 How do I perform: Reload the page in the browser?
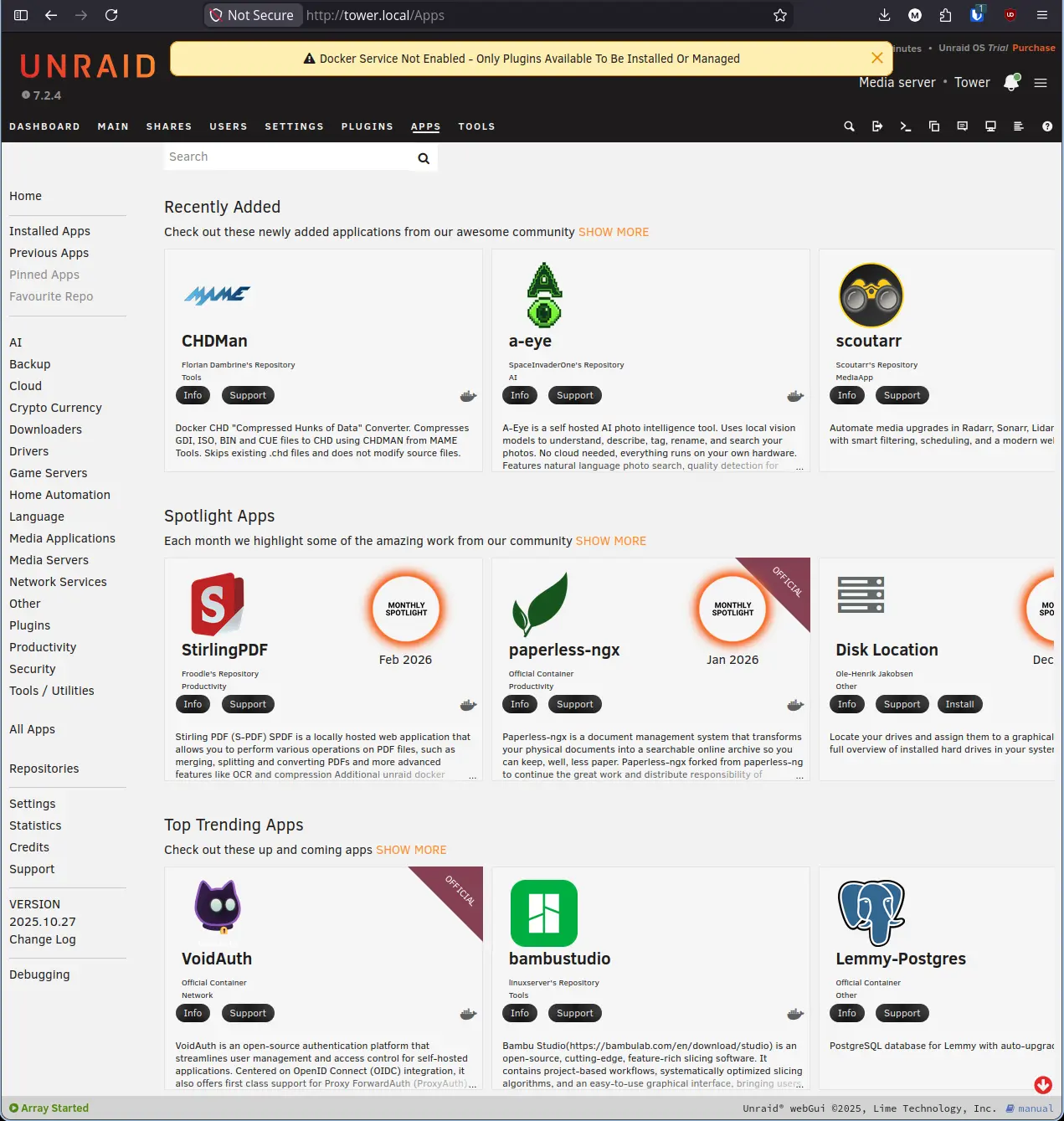click(x=111, y=15)
